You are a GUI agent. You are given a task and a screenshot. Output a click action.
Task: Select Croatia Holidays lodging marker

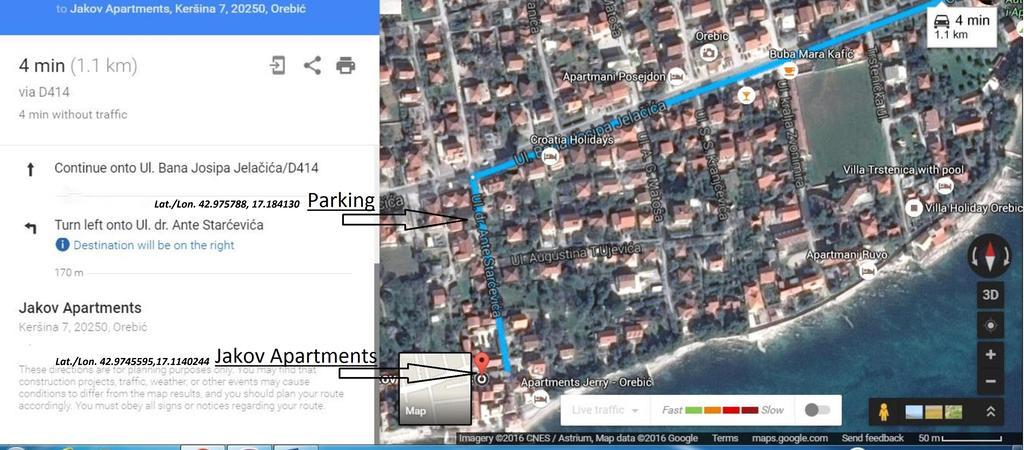coord(551,157)
